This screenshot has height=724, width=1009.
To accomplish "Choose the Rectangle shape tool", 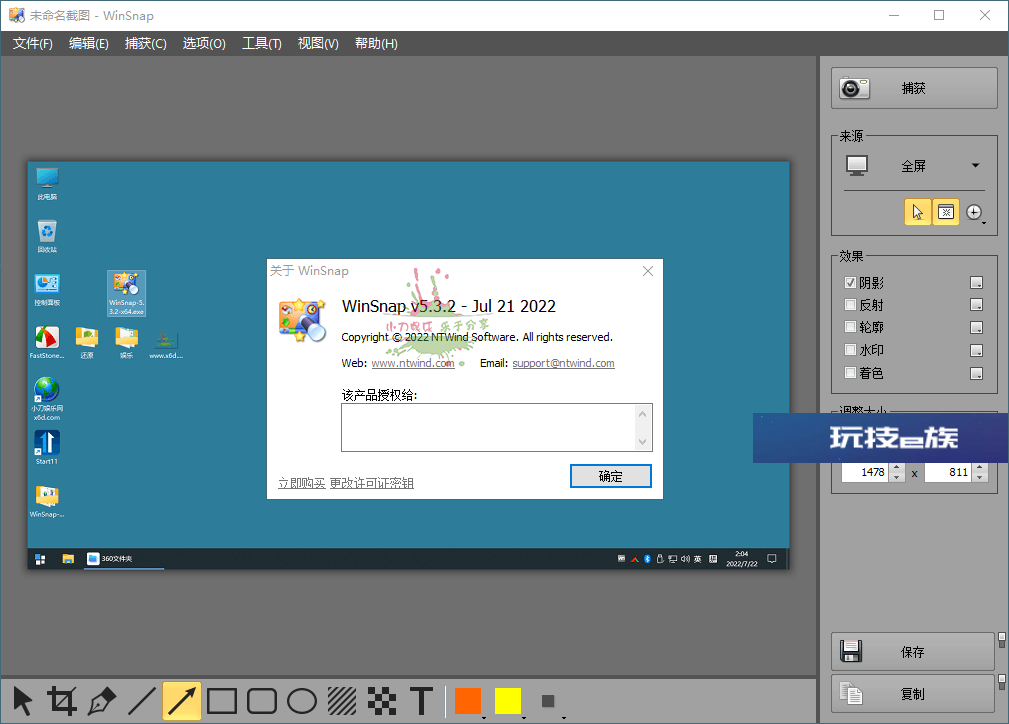I will click(222, 701).
